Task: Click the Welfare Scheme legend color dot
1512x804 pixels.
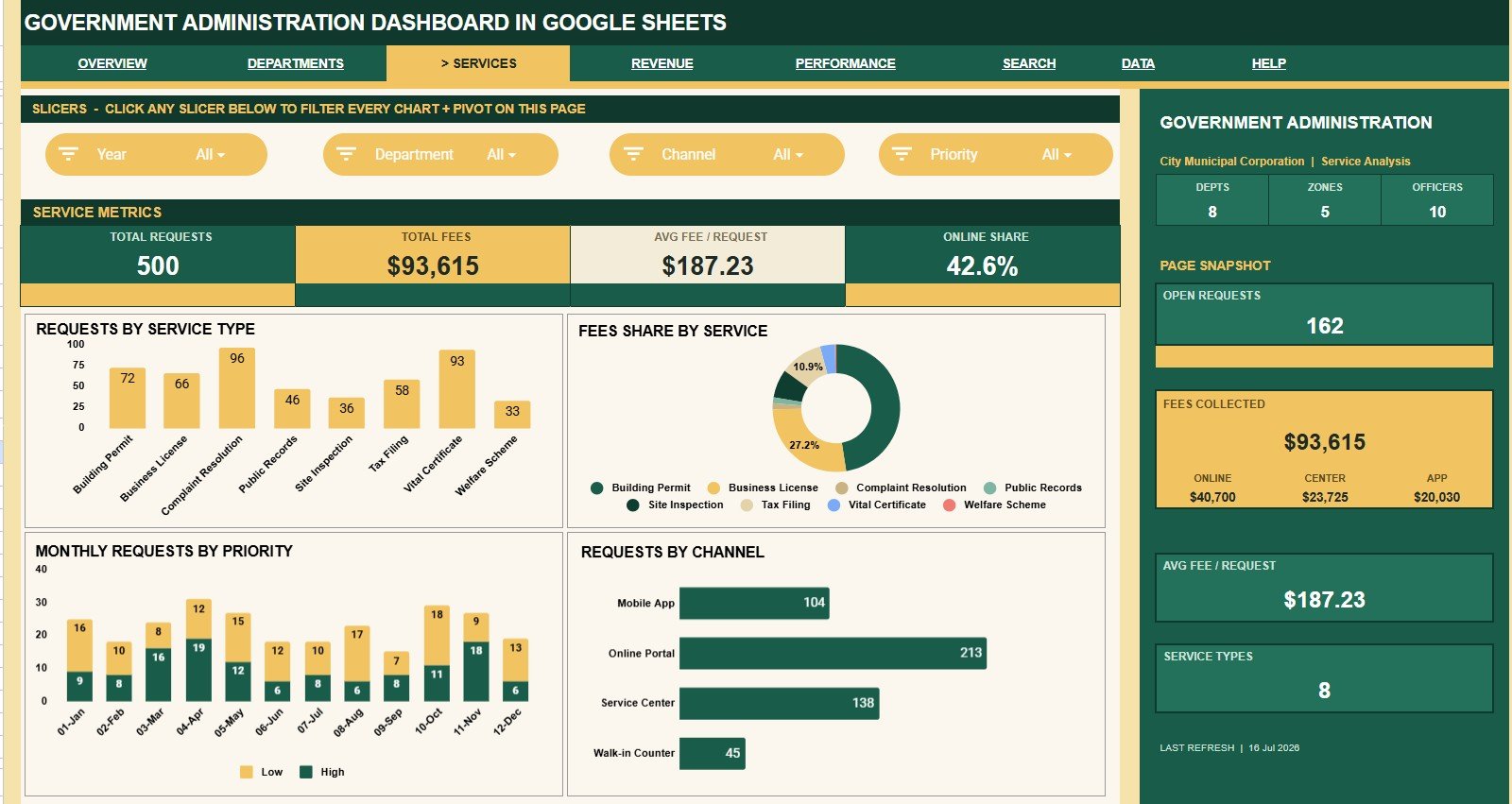Action: (949, 505)
